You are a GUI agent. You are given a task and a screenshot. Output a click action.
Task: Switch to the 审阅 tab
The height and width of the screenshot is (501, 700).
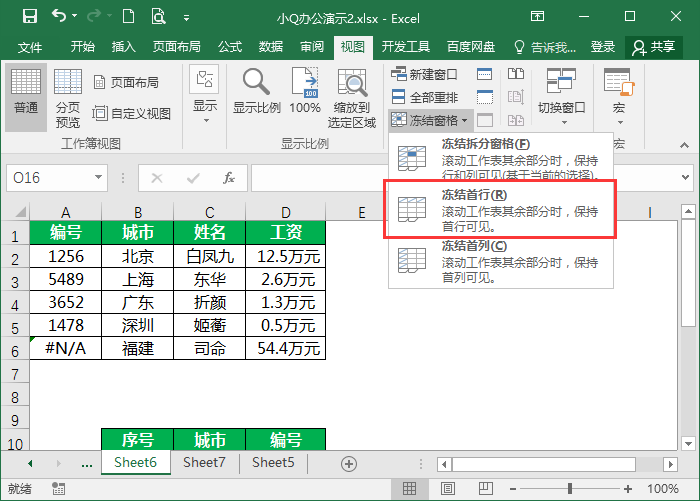coord(312,46)
